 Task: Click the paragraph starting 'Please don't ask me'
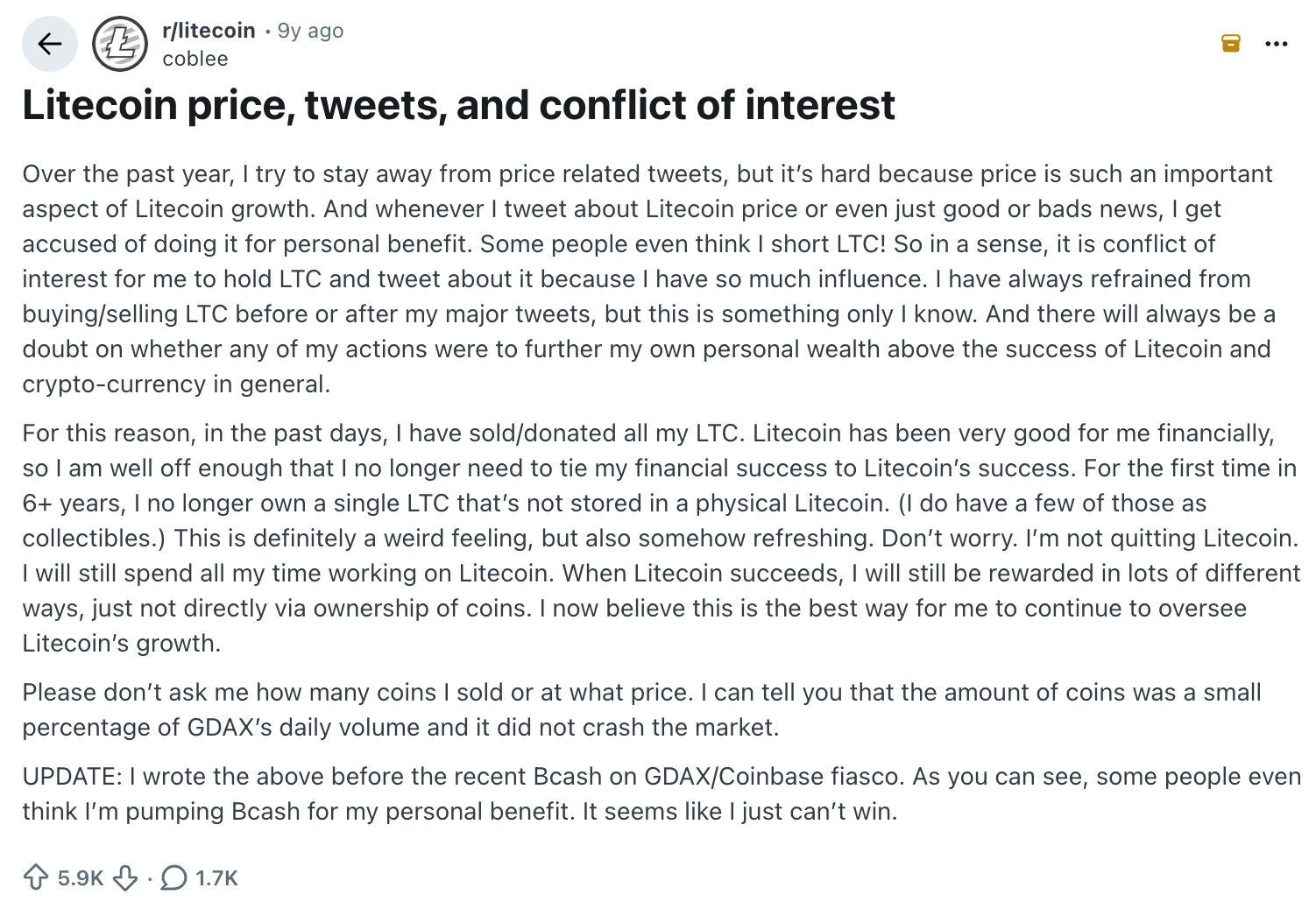[641, 709]
